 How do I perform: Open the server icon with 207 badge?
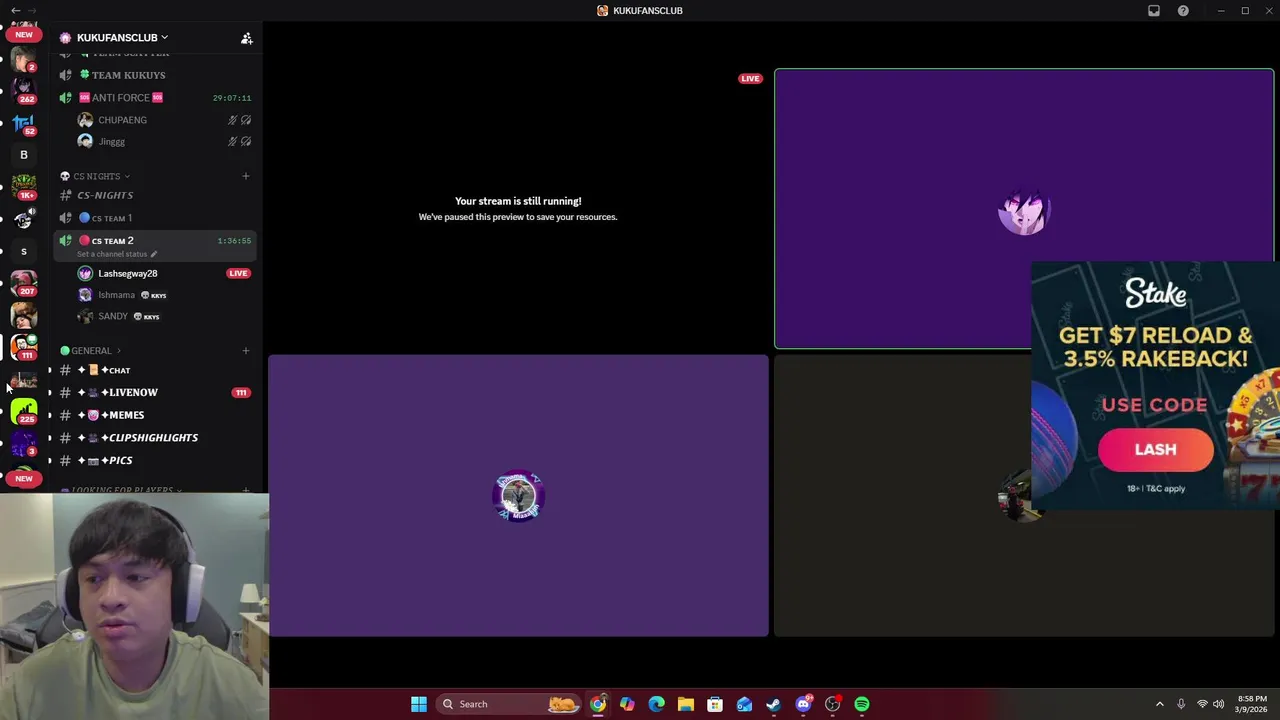click(24, 283)
